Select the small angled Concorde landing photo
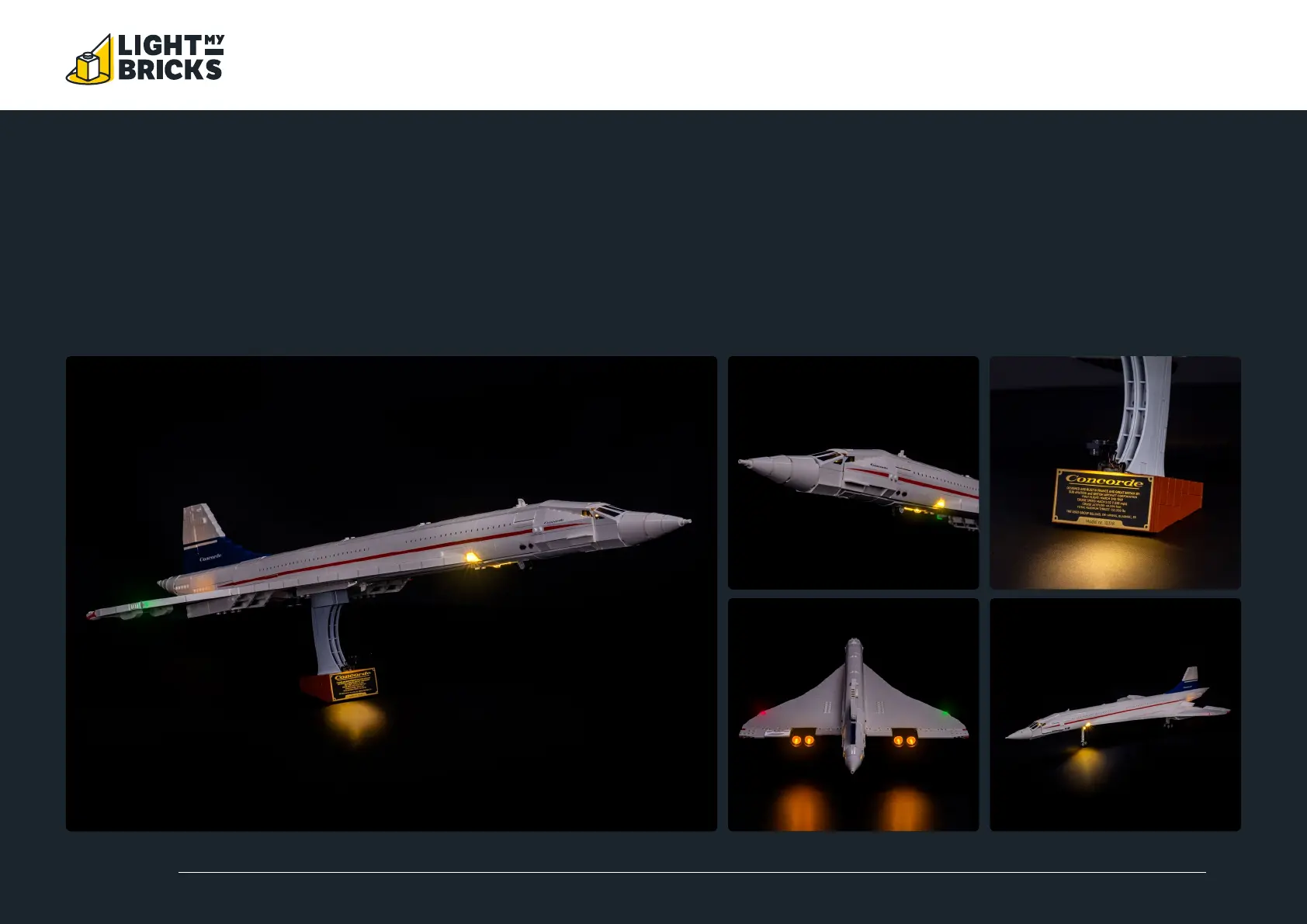1307x924 pixels. 1115,715
